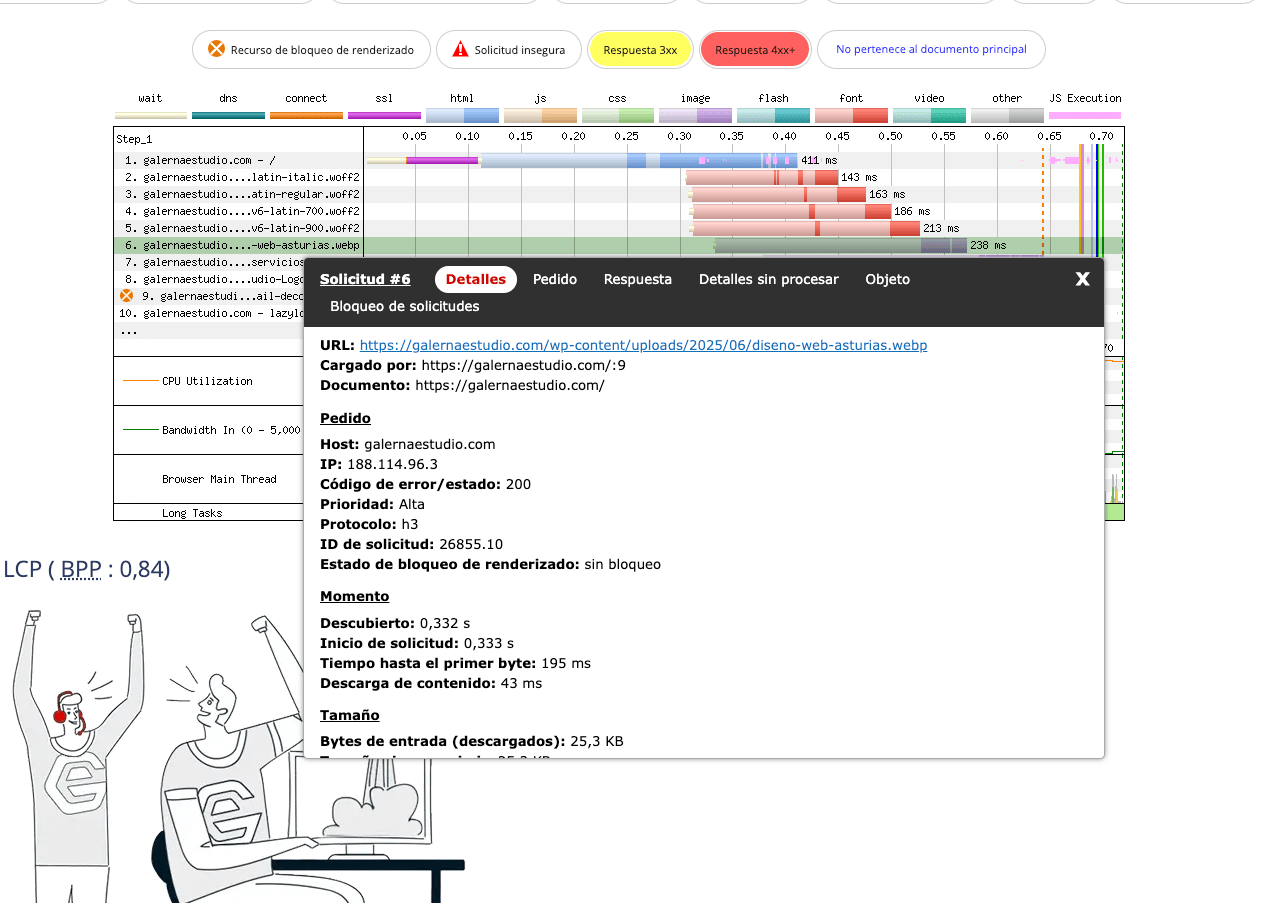Click the html legend color swatch

[x=462, y=115]
